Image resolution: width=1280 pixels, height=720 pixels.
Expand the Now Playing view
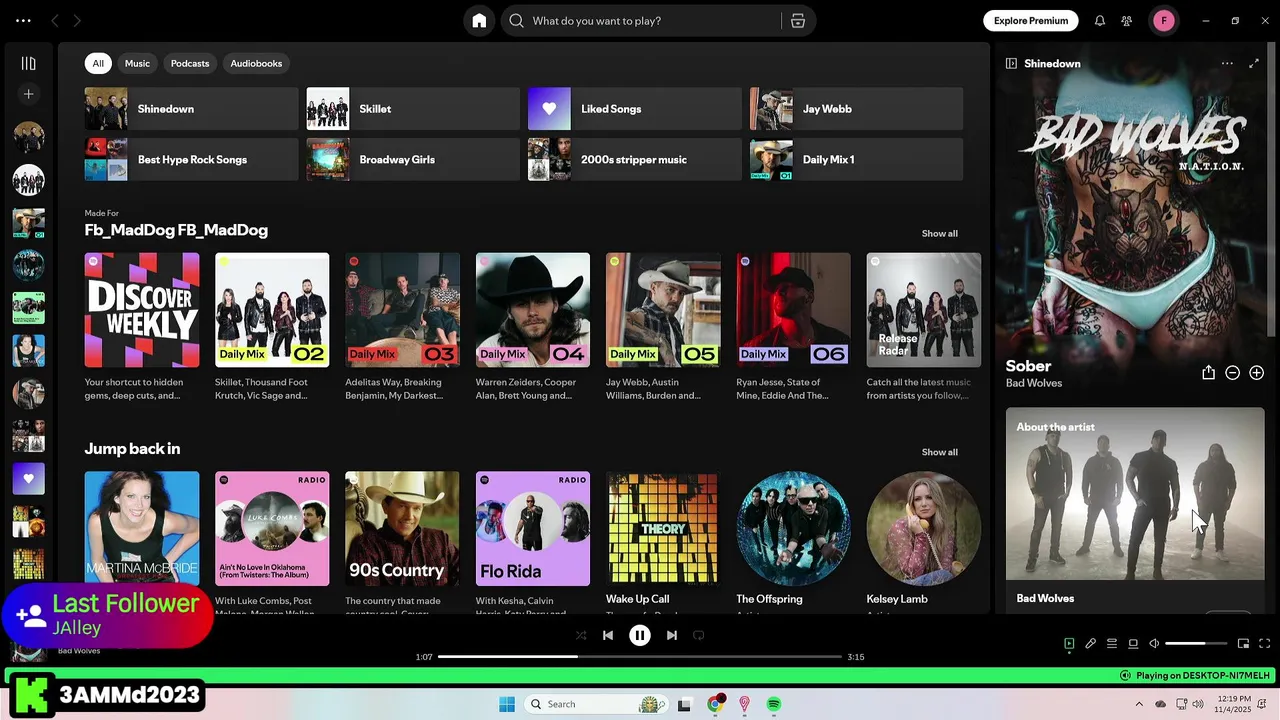click(1254, 63)
